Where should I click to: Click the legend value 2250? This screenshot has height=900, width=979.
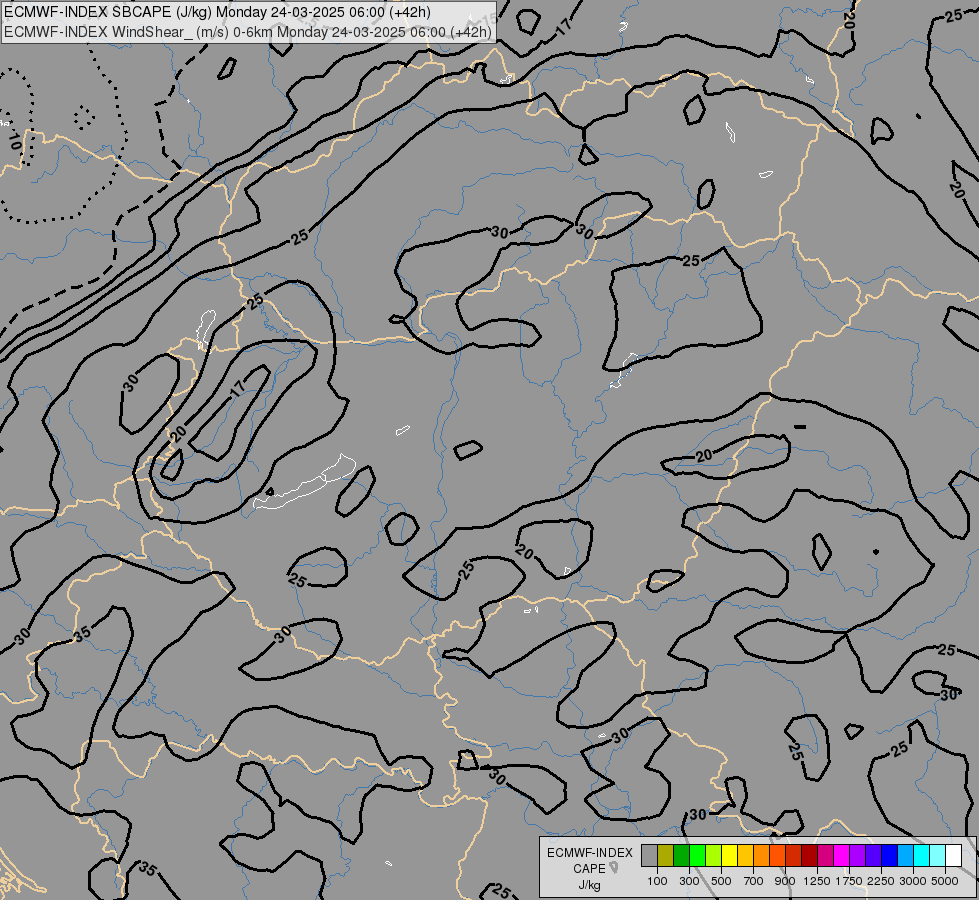click(881, 881)
